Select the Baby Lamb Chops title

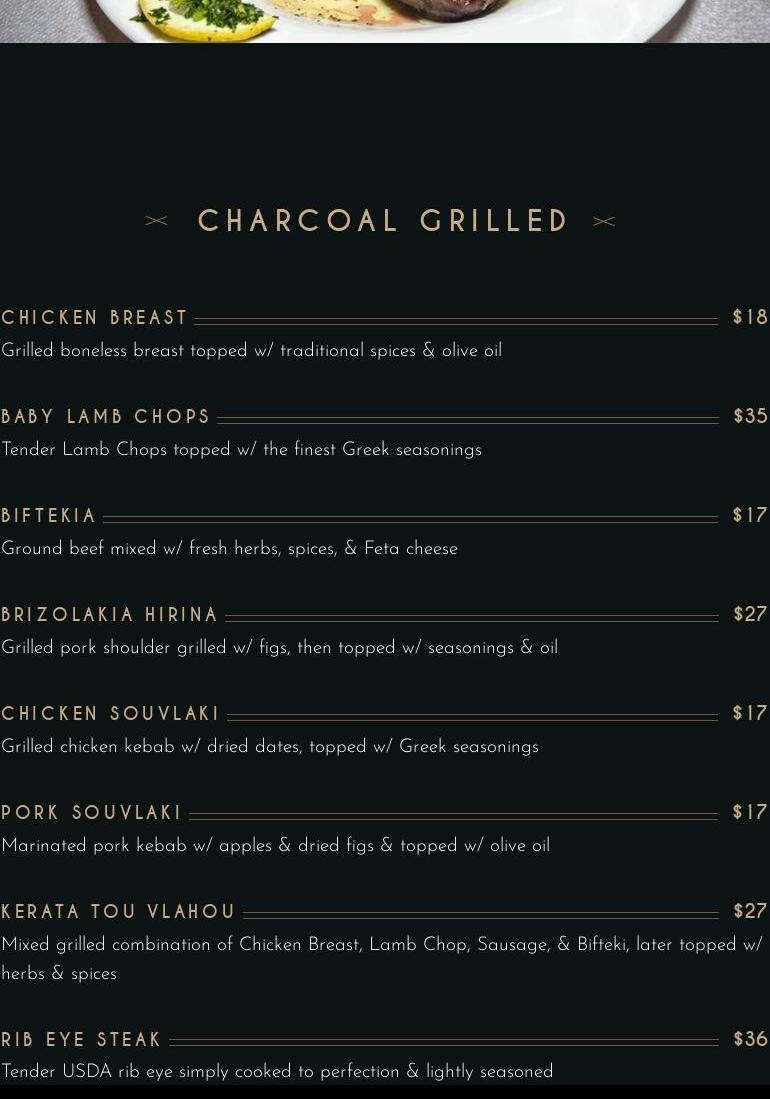[x=106, y=417]
